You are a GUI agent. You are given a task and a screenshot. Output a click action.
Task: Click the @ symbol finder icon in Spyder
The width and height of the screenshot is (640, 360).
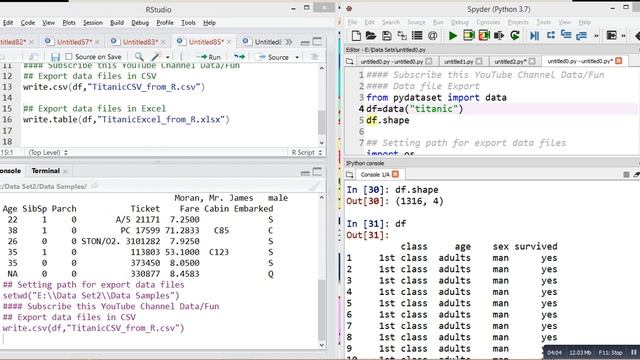point(432,36)
